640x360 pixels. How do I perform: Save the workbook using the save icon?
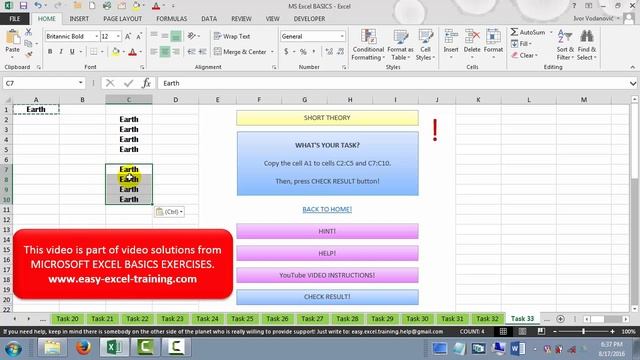(23, 6)
